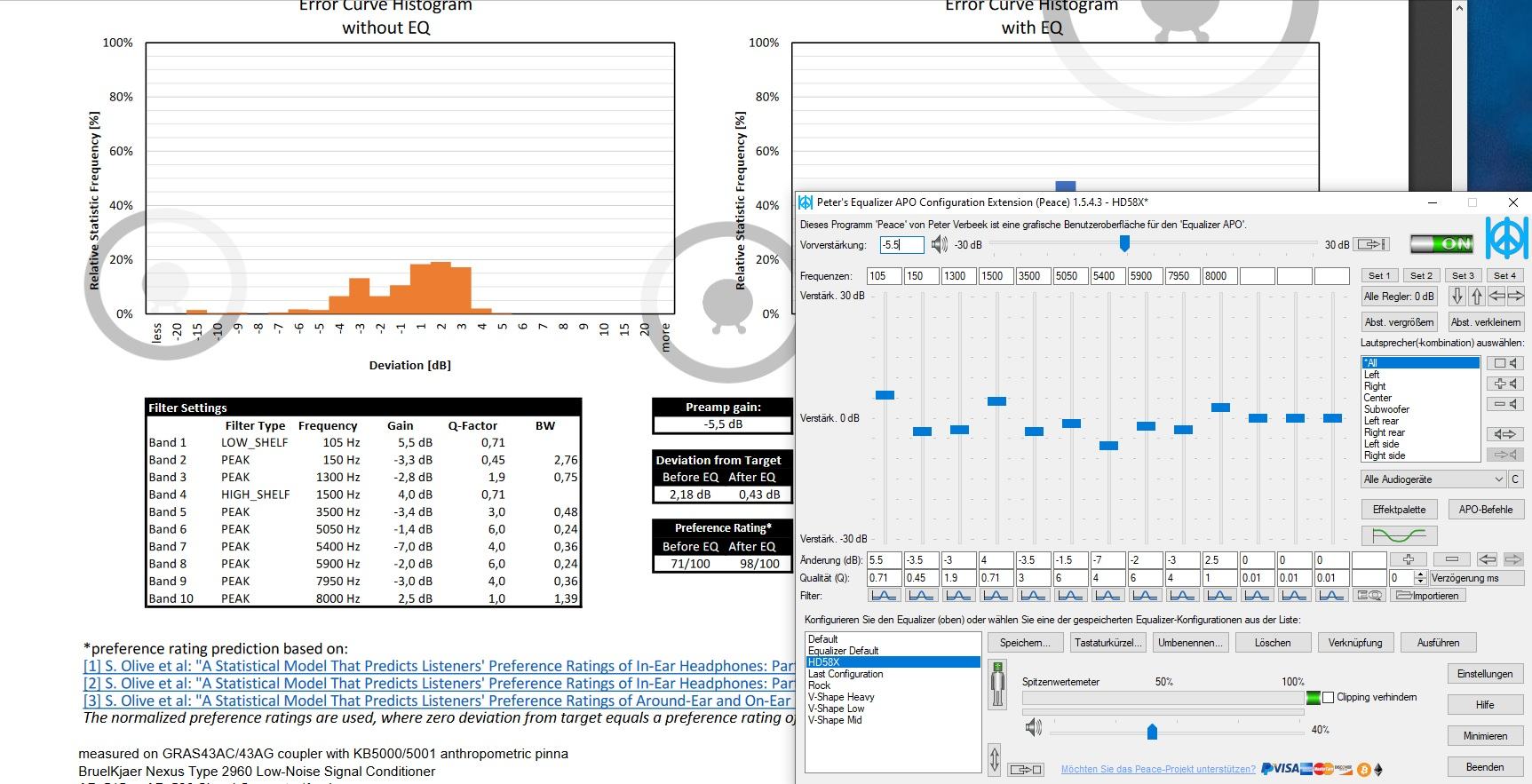
Task: Click right arrow button next to Alle Regler
Action: (x=1516, y=297)
